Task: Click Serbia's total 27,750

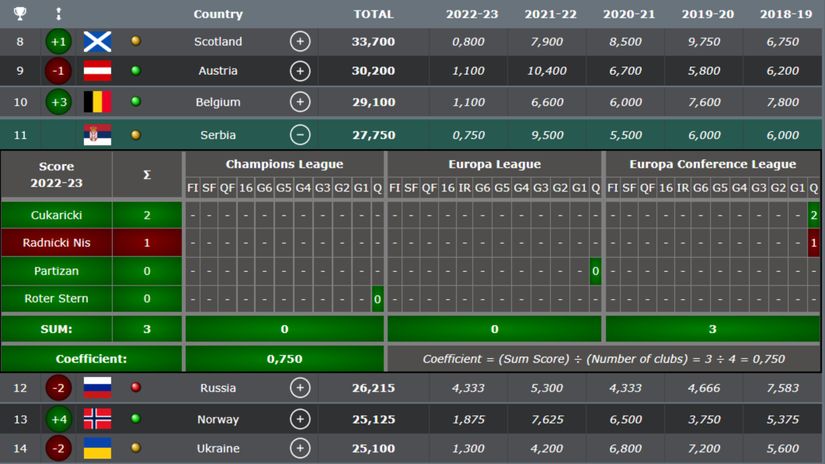Action: click(374, 135)
